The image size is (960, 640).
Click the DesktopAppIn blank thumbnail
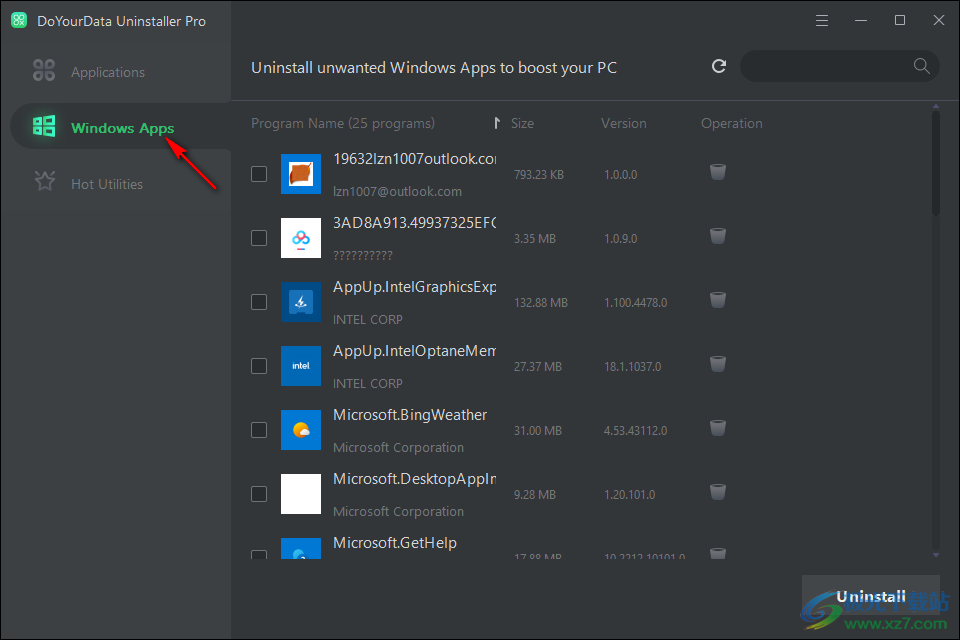tap(301, 494)
